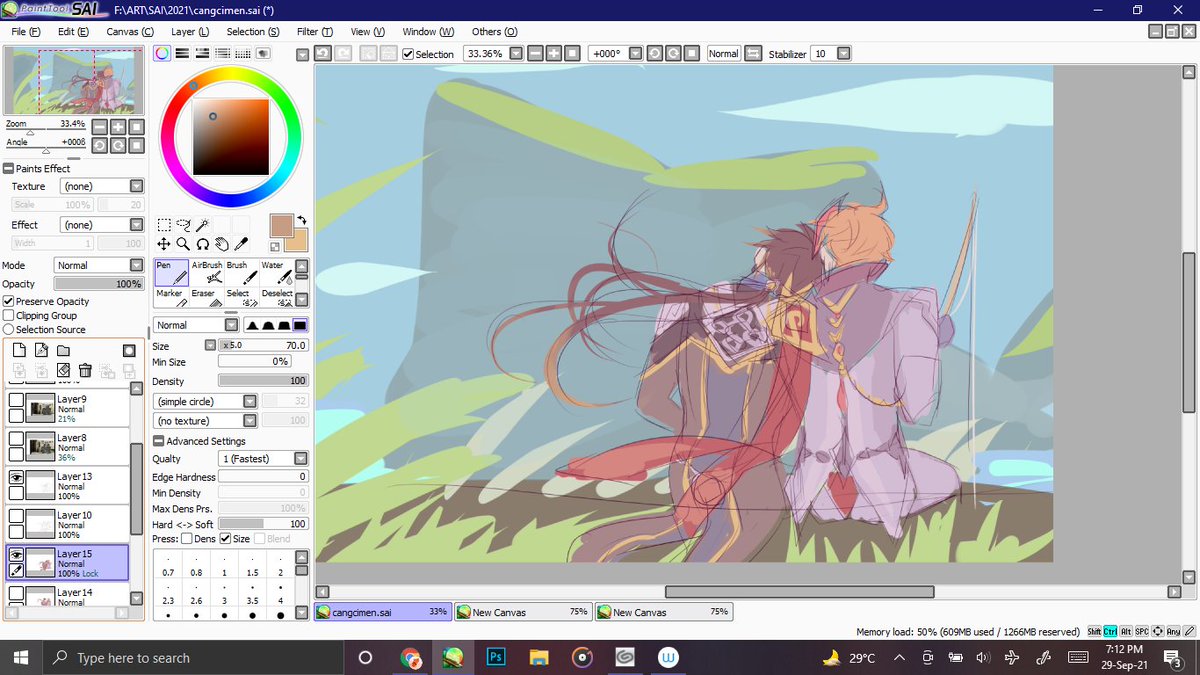Create a new layer folder

coord(63,350)
